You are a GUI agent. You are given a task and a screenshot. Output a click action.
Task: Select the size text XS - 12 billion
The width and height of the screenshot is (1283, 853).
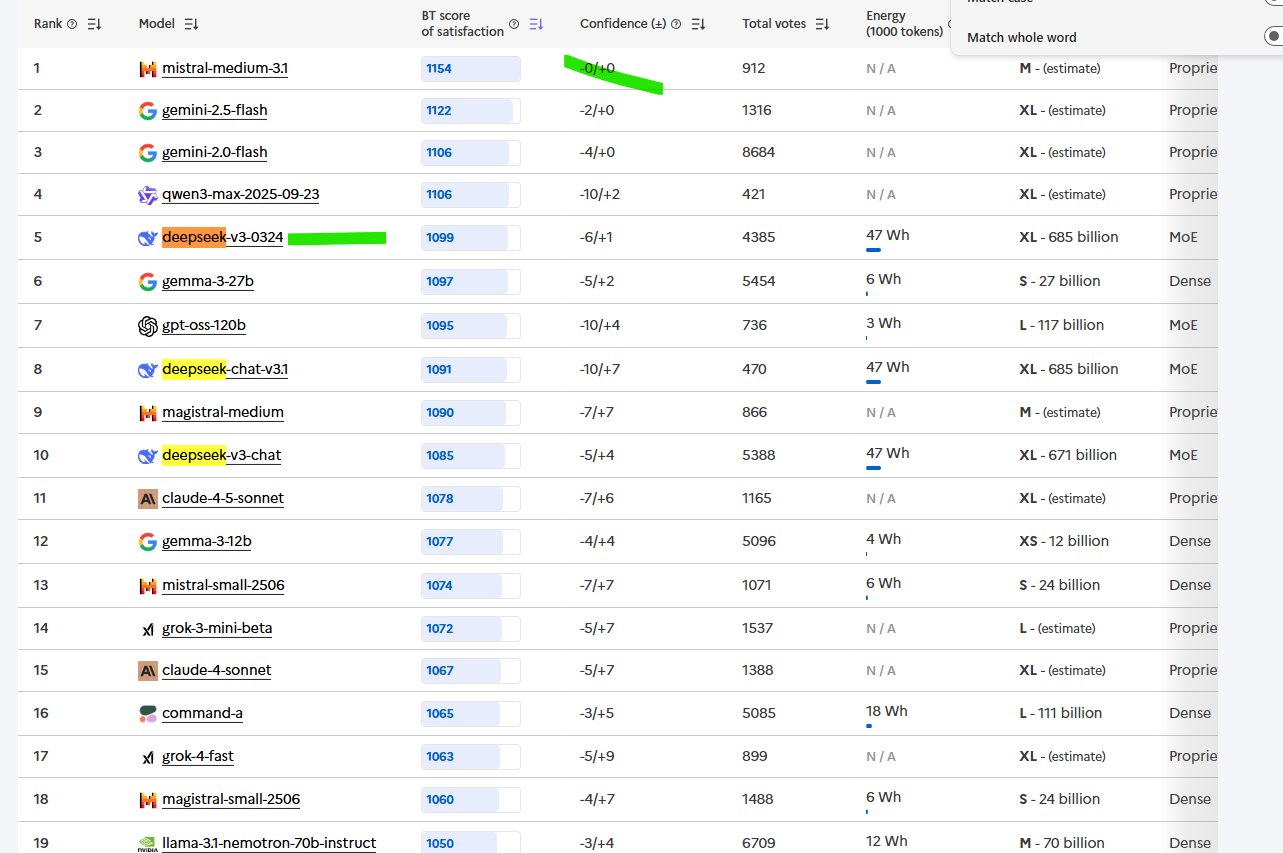point(1064,542)
